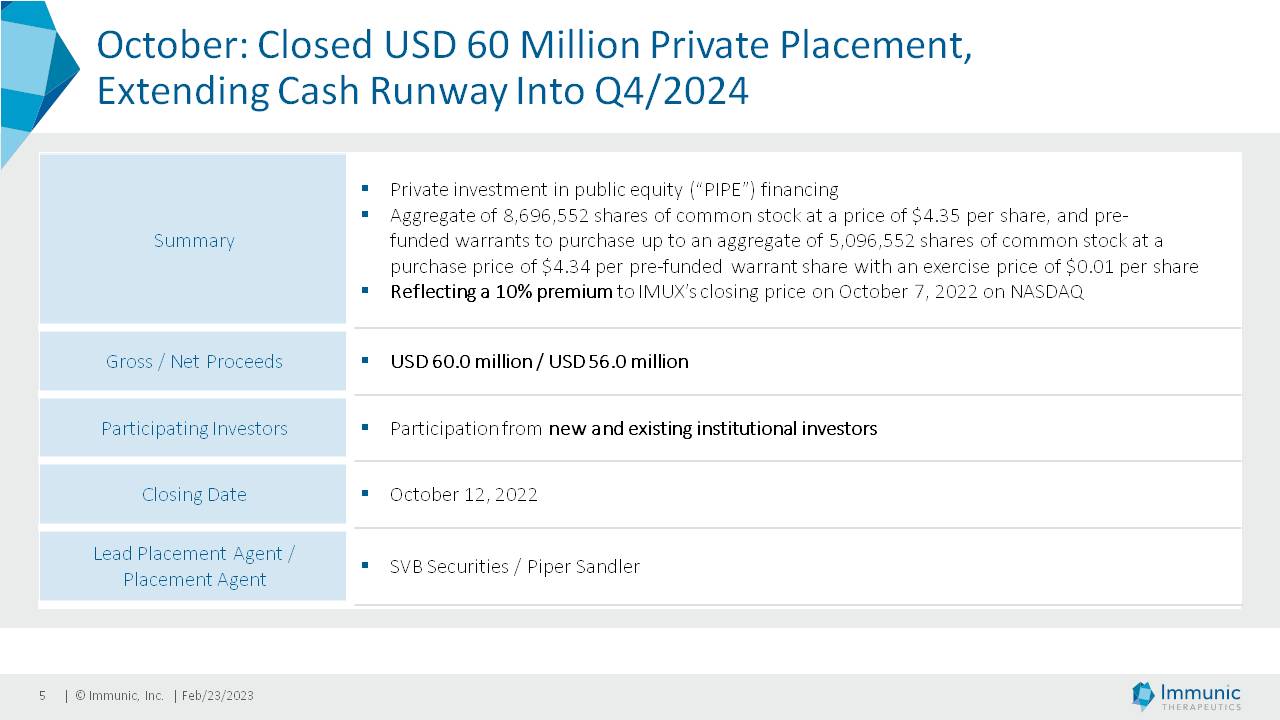The height and width of the screenshot is (720, 1280).
Task: Click the bold "Reflecting a 10% premium" text
Action: [x=500, y=292]
